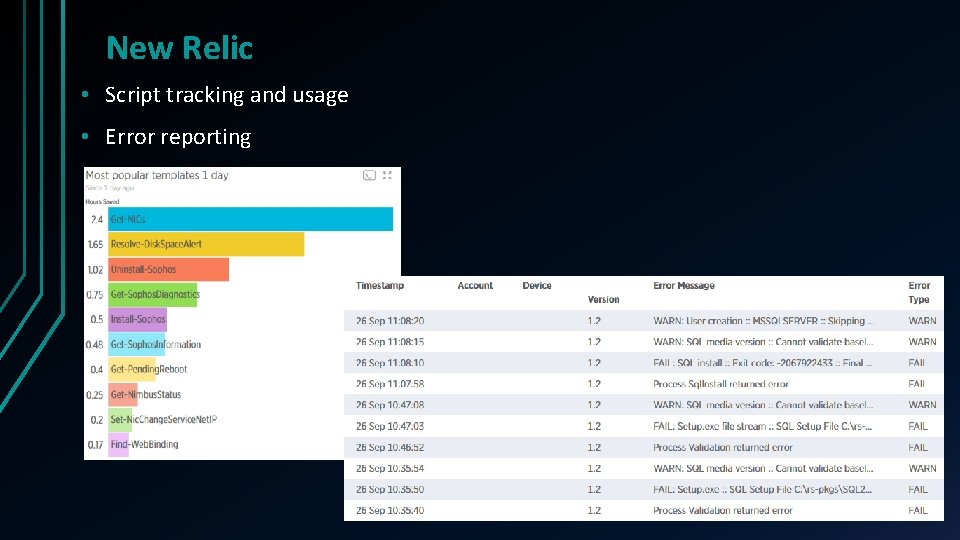Select the 26 Sep 11:07:58 timestamp cell

390,384
